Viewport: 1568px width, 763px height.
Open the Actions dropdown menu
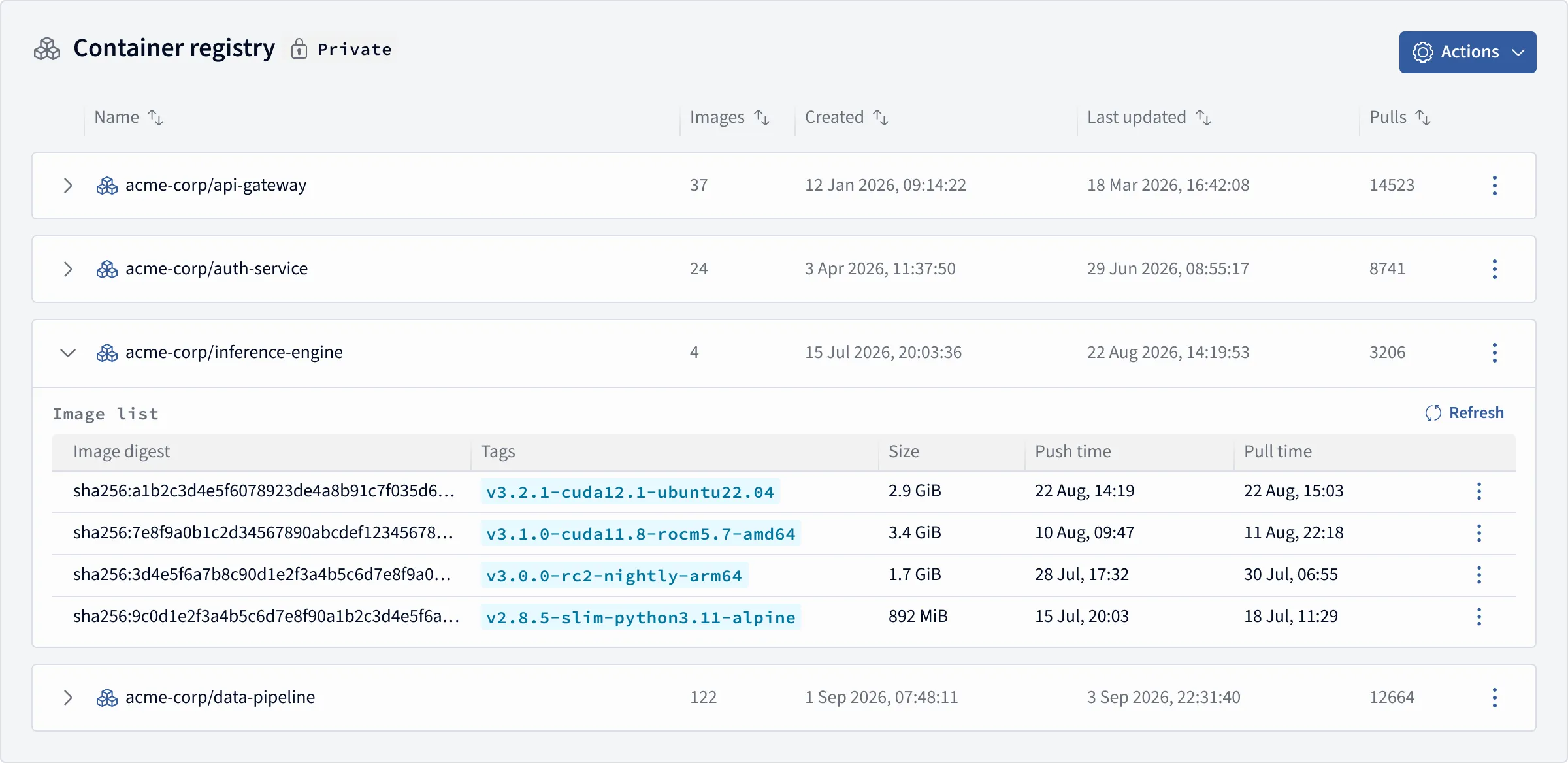click(1467, 52)
